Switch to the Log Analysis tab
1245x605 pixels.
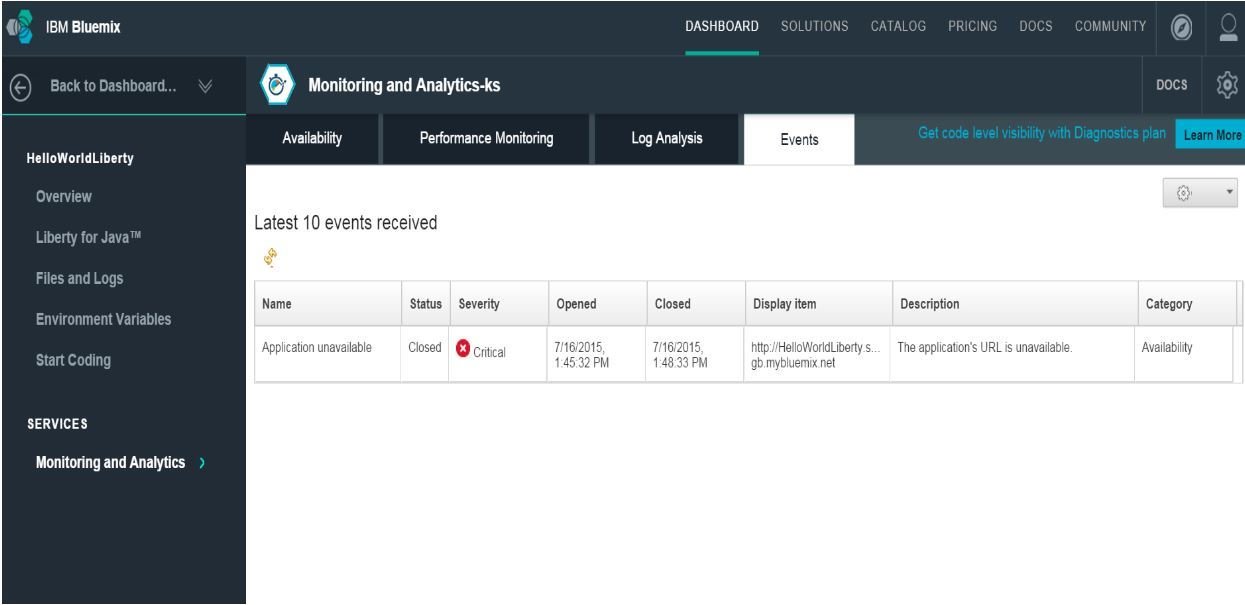point(667,140)
